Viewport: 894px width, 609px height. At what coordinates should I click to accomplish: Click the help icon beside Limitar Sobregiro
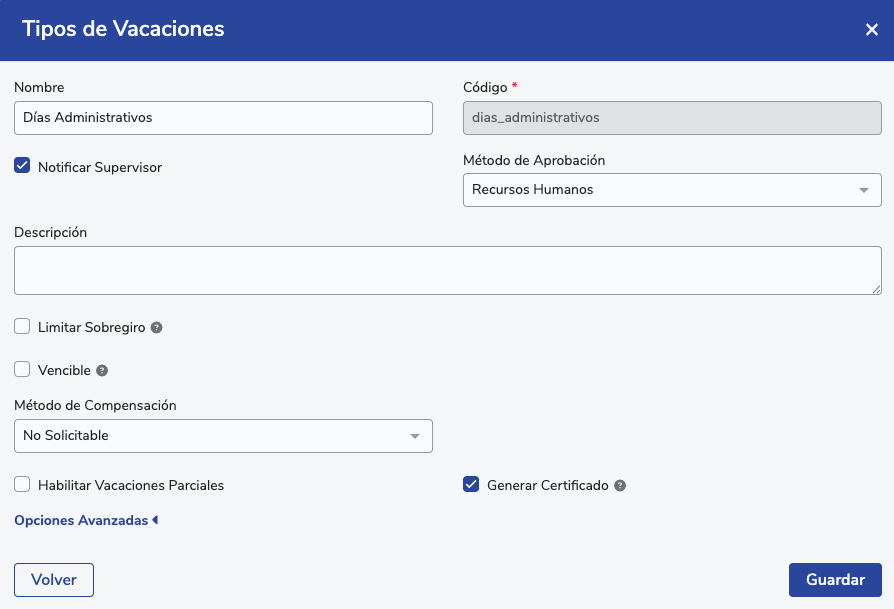[x=156, y=328]
